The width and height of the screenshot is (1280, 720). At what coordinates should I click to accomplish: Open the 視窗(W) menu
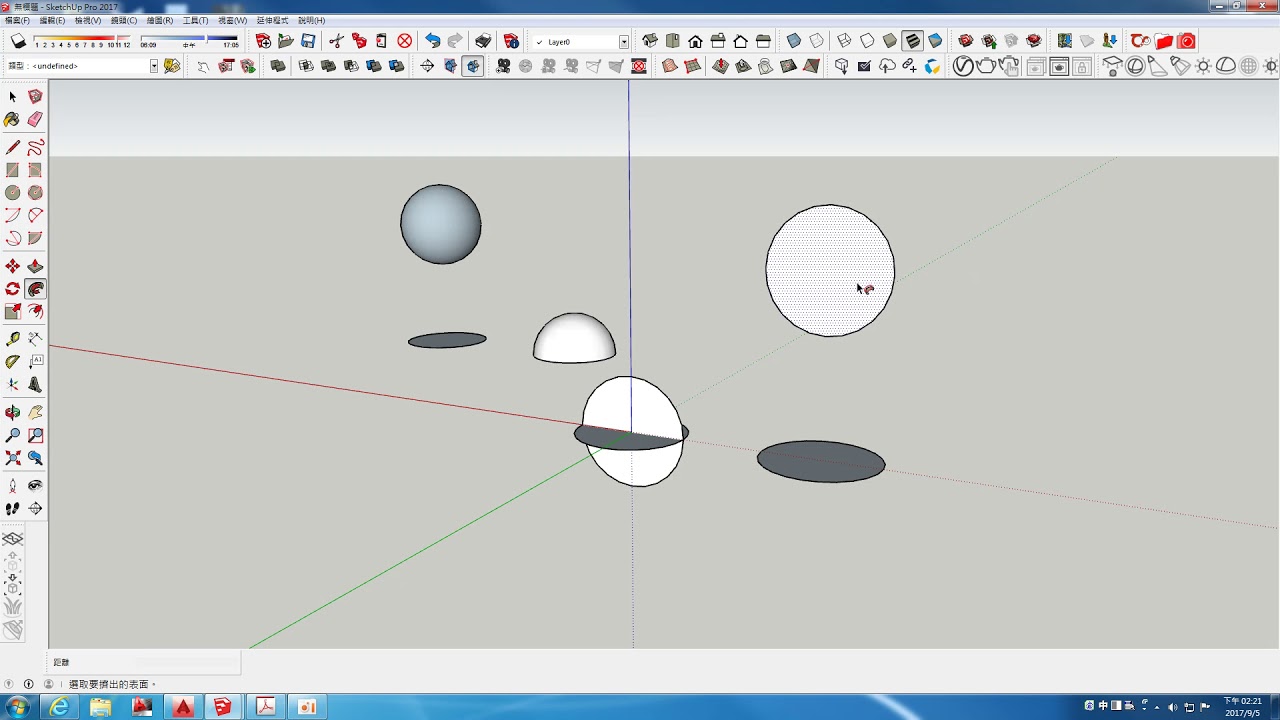coord(233,20)
